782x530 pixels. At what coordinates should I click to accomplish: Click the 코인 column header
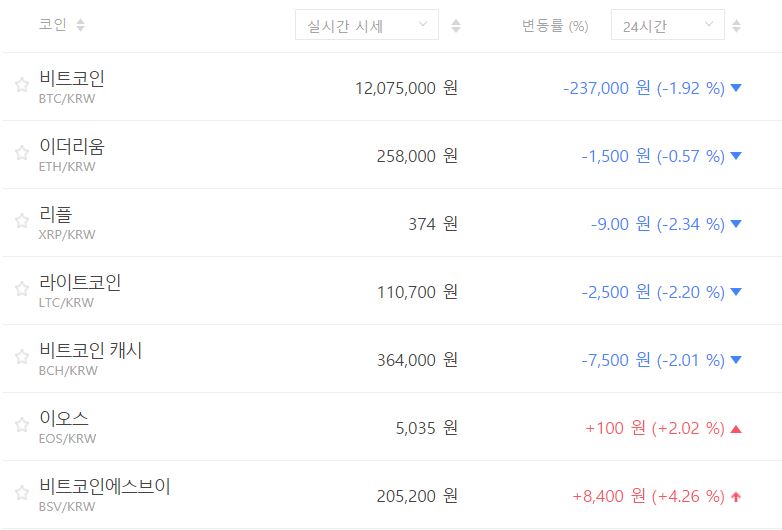coord(52,25)
